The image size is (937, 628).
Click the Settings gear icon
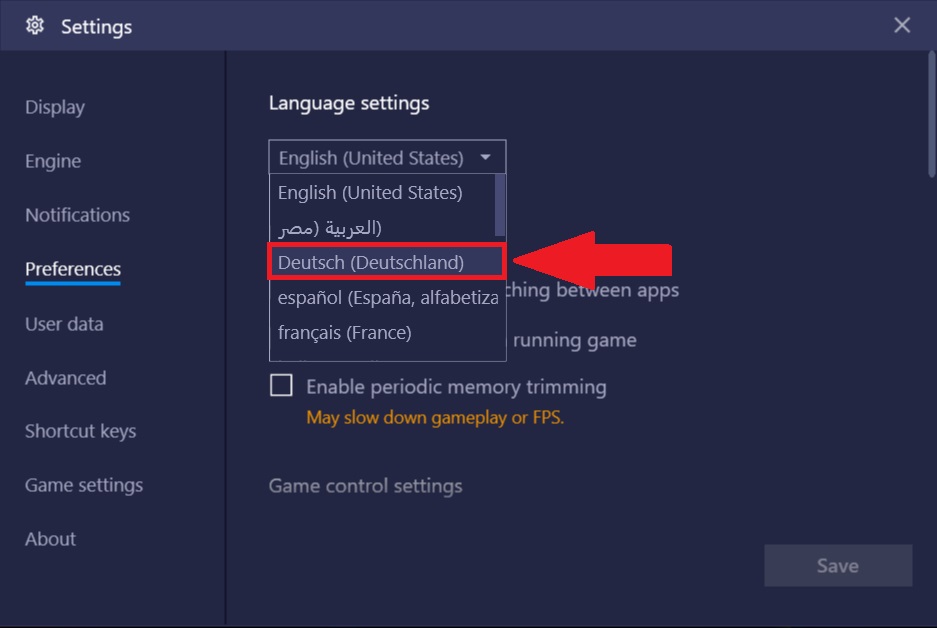click(35, 26)
